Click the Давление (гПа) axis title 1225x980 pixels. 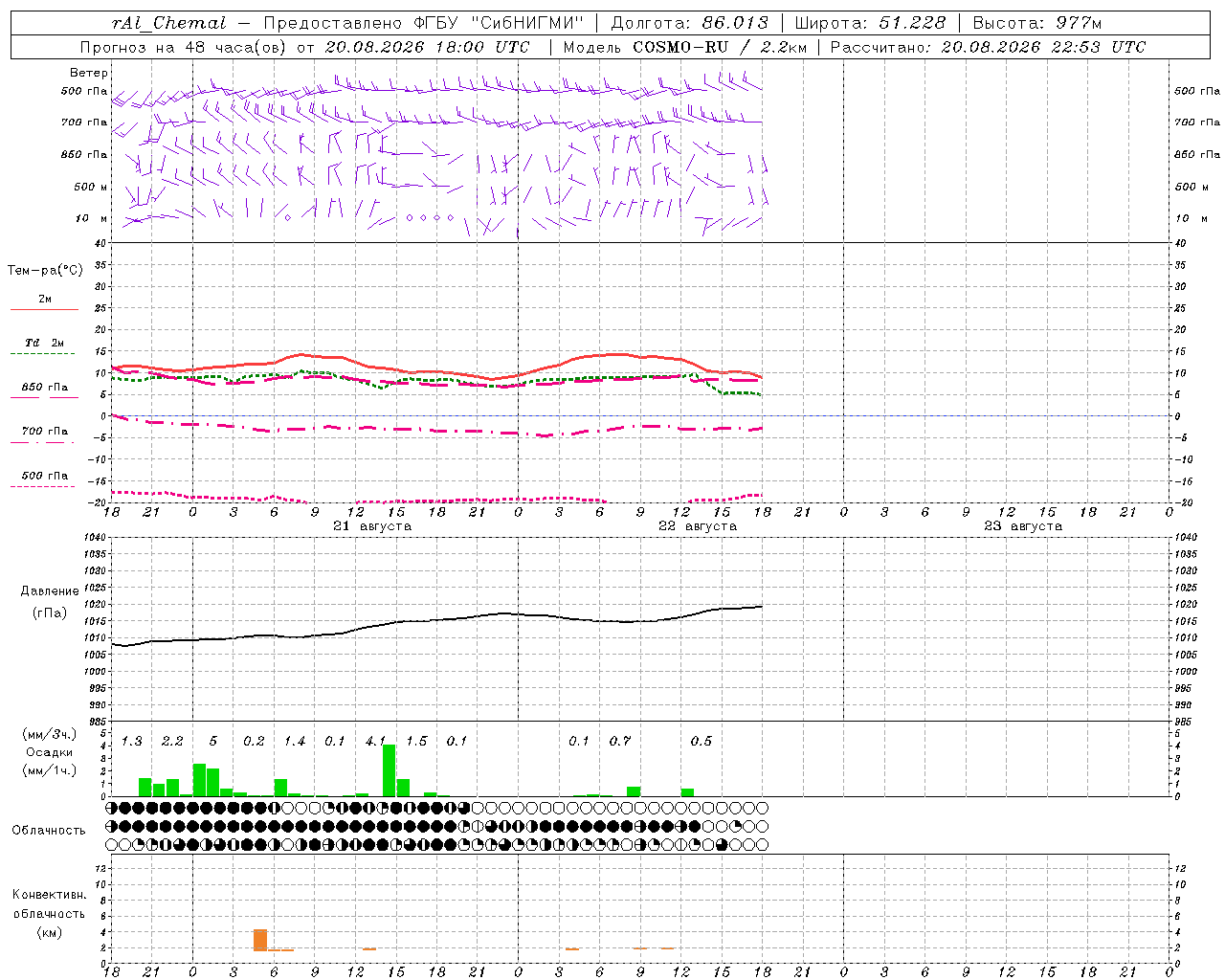pyautogui.click(x=50, y=602)
